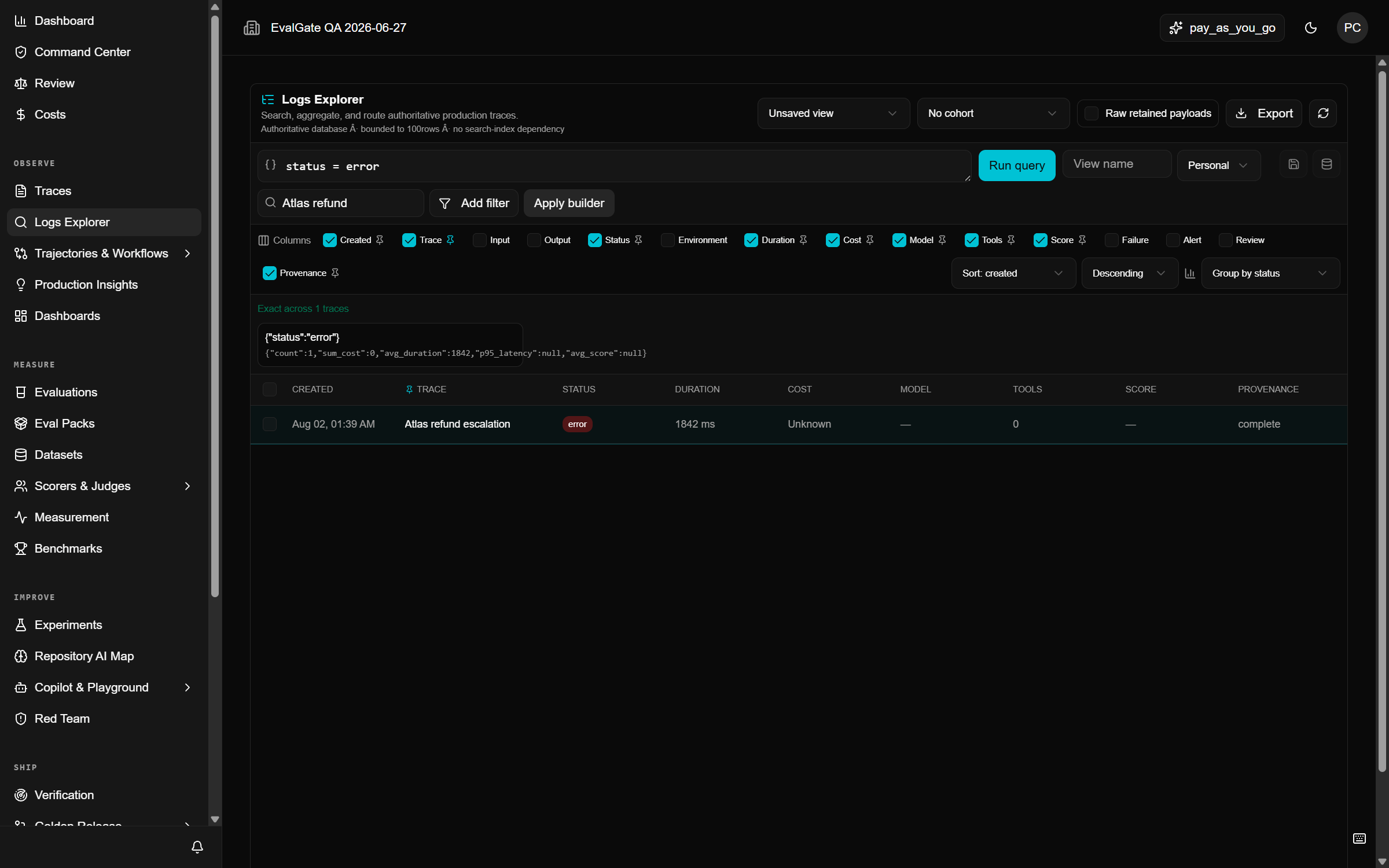
Task: Click the curly-braces query icon
Action: click(x=270, y=165)
